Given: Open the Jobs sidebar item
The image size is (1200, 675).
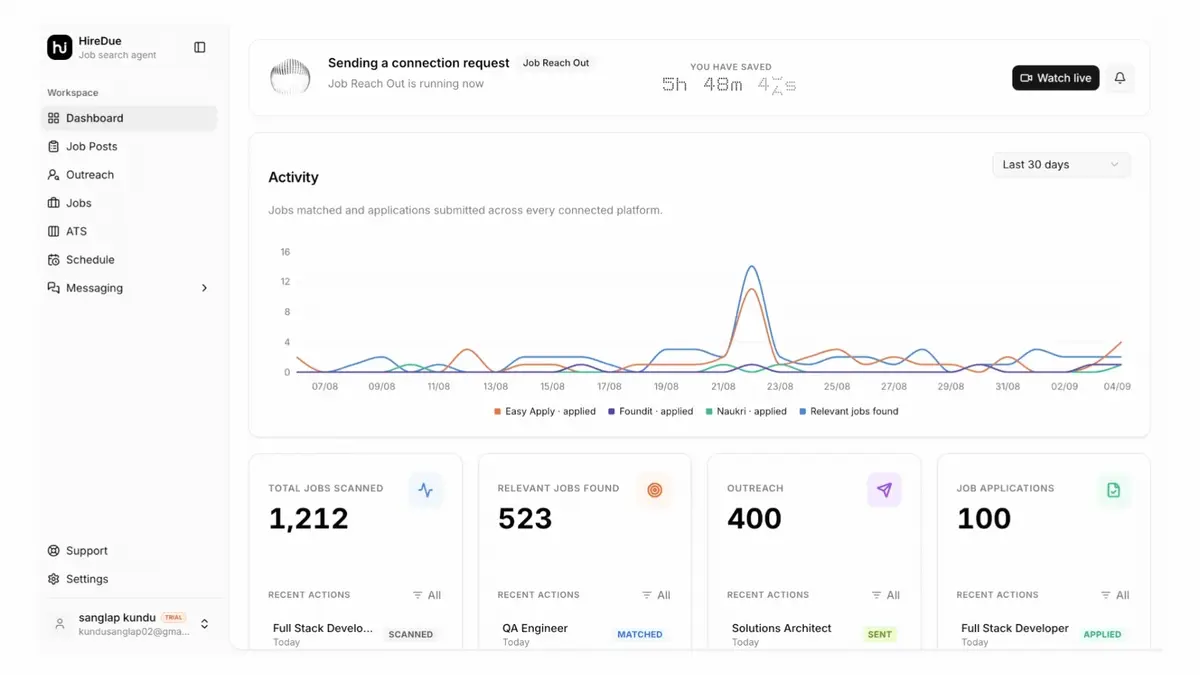Looking at the screenshot, I should click(x=129, y=203).
